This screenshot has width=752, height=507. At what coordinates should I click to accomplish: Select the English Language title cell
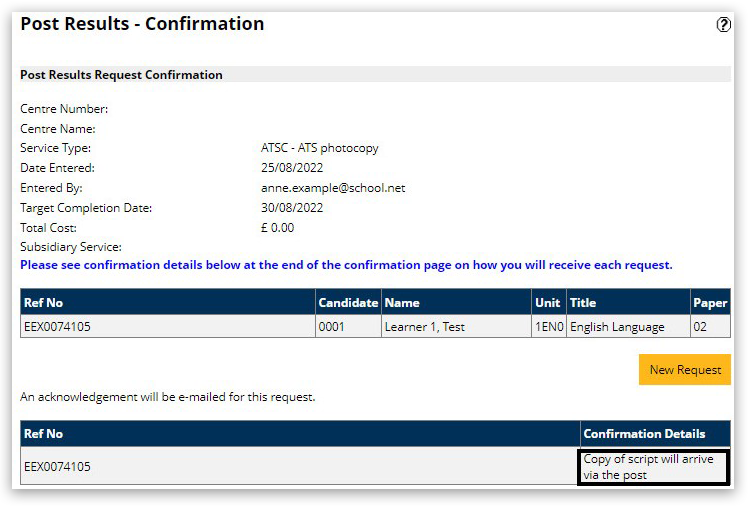617,327
